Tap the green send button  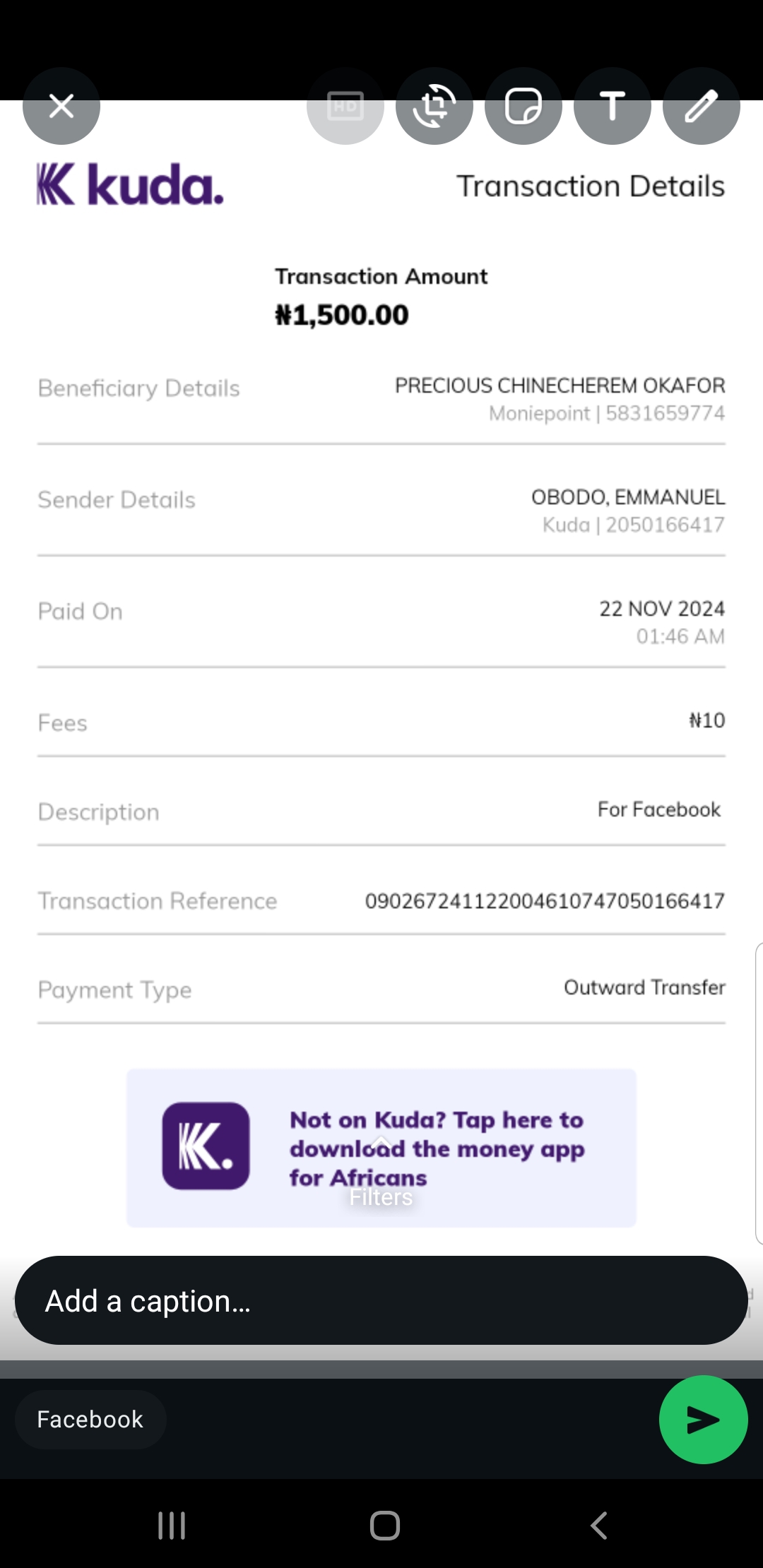pos(703,1419)
